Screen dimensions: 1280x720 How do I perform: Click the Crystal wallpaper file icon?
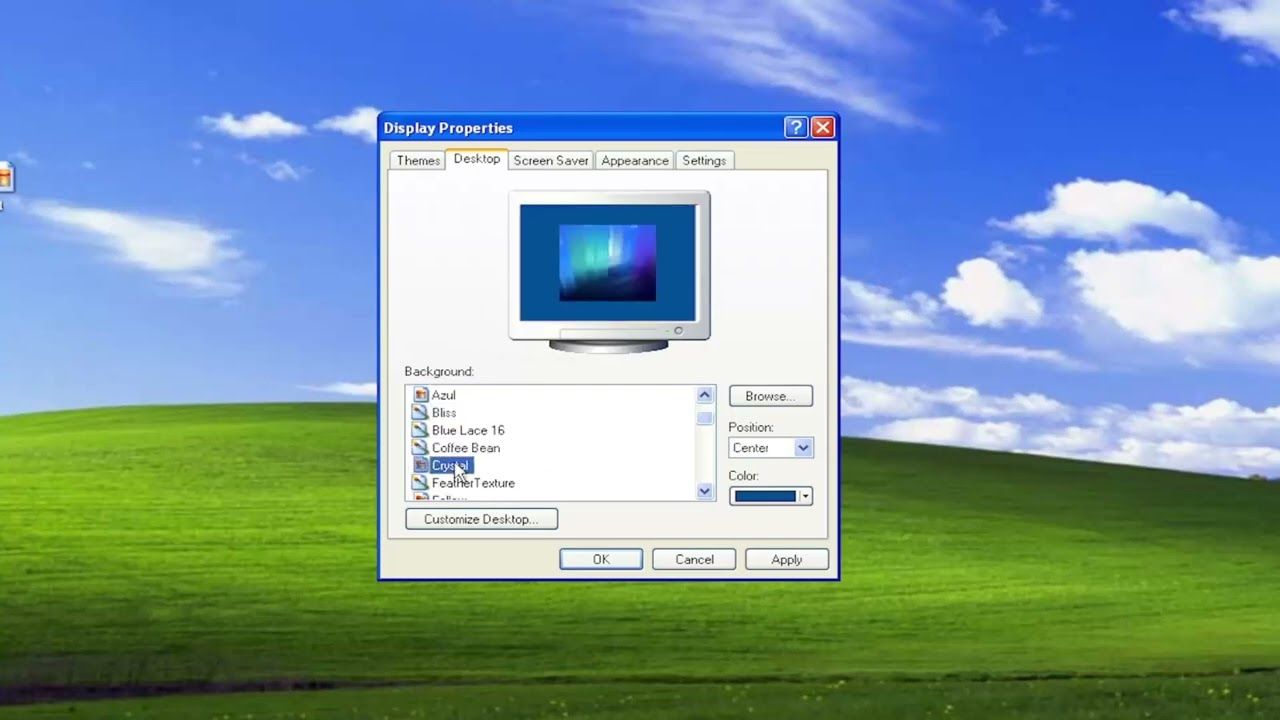point(421,465)
